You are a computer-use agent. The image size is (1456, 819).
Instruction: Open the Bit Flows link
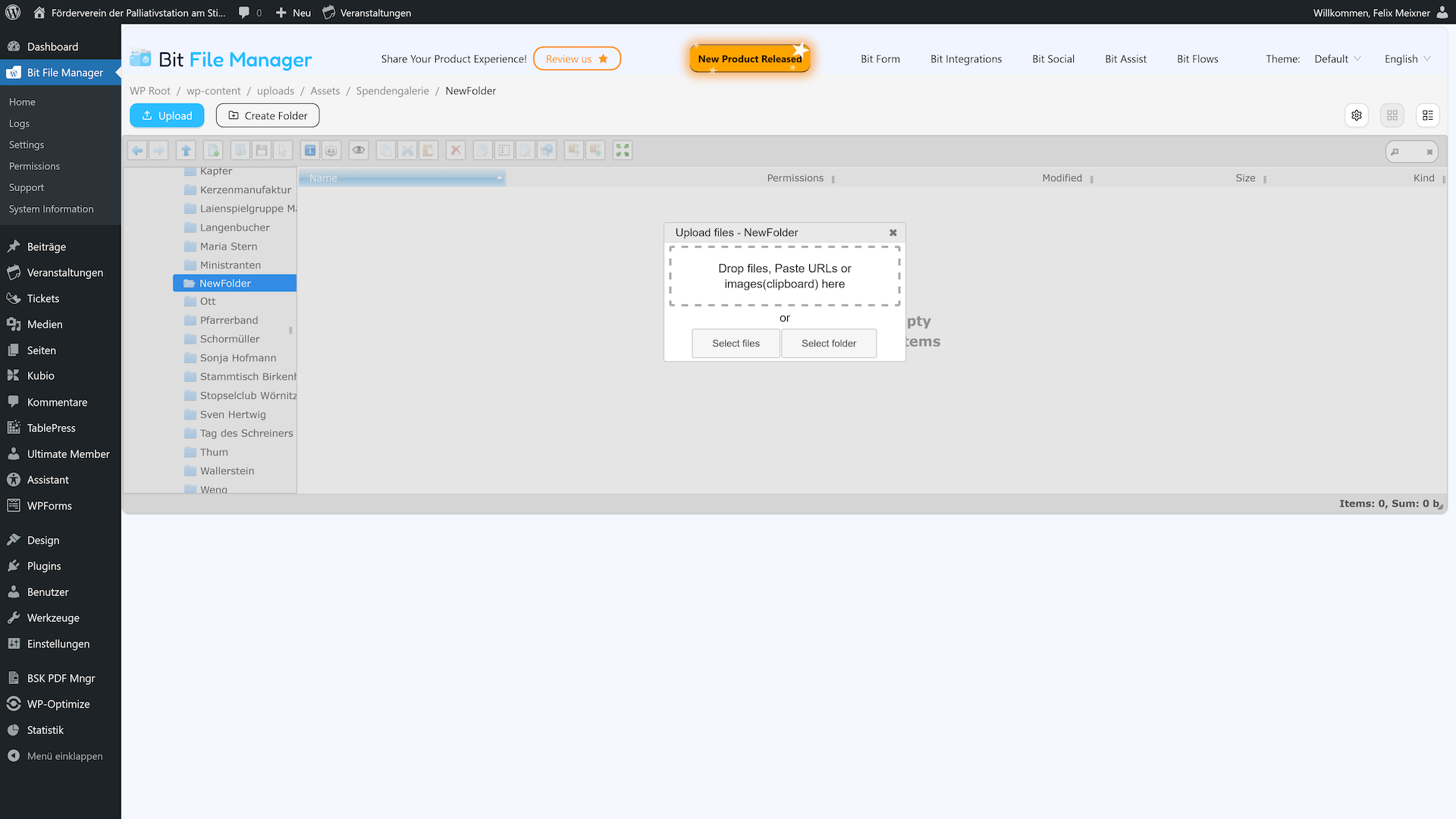click(x=1197, y=58)
